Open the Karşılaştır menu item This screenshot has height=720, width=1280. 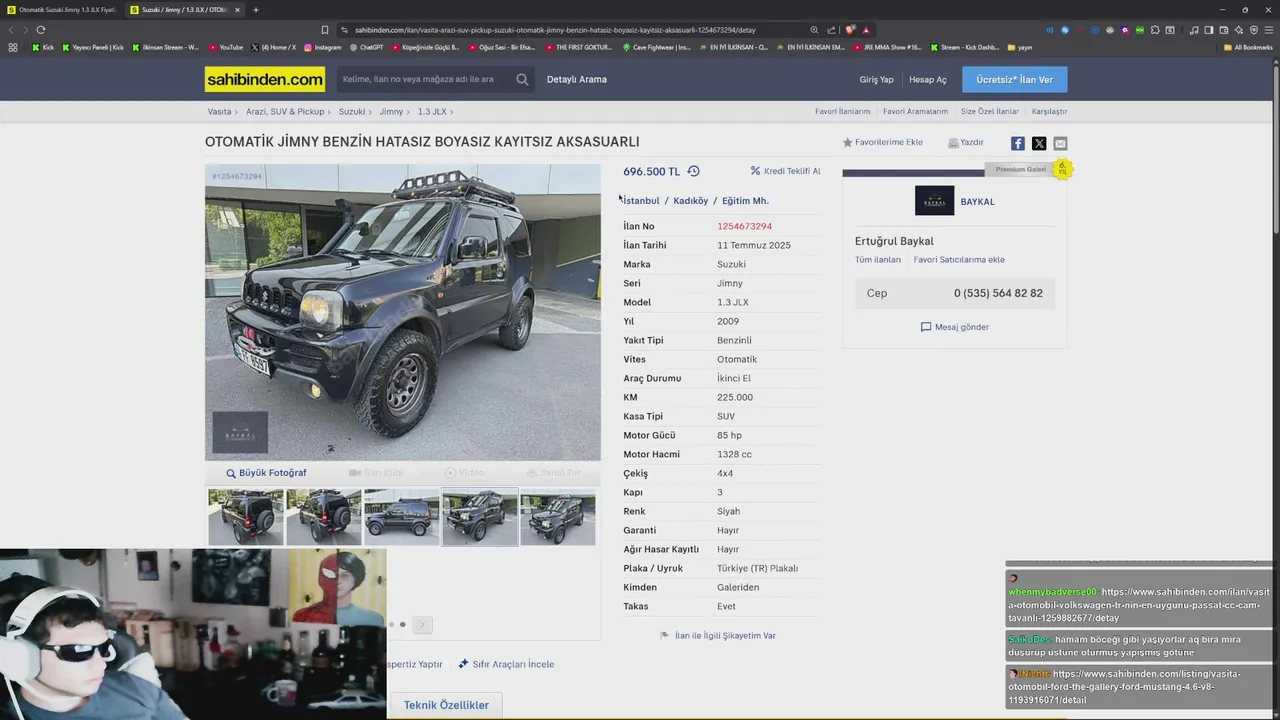1049,111
